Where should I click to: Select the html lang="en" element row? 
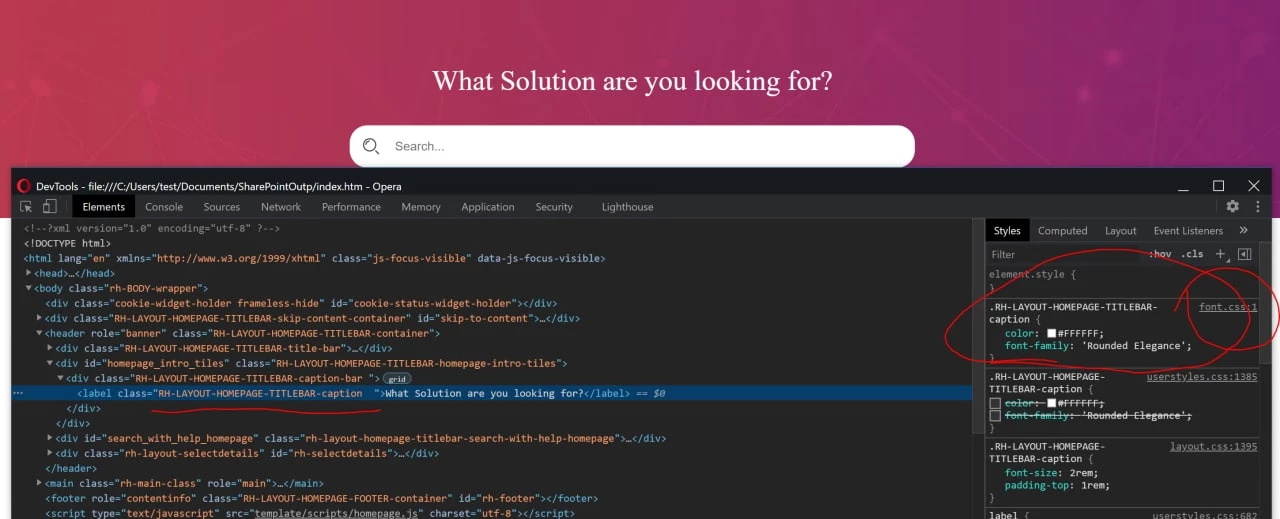(x=315, y=258)
